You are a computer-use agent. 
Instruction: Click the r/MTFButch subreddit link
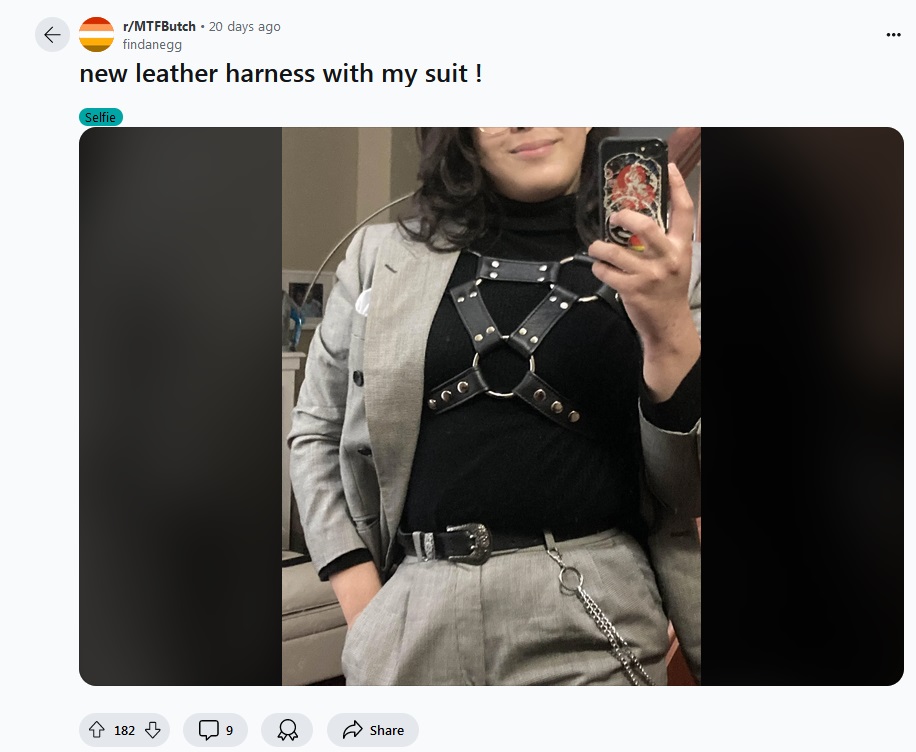(159, 27)
